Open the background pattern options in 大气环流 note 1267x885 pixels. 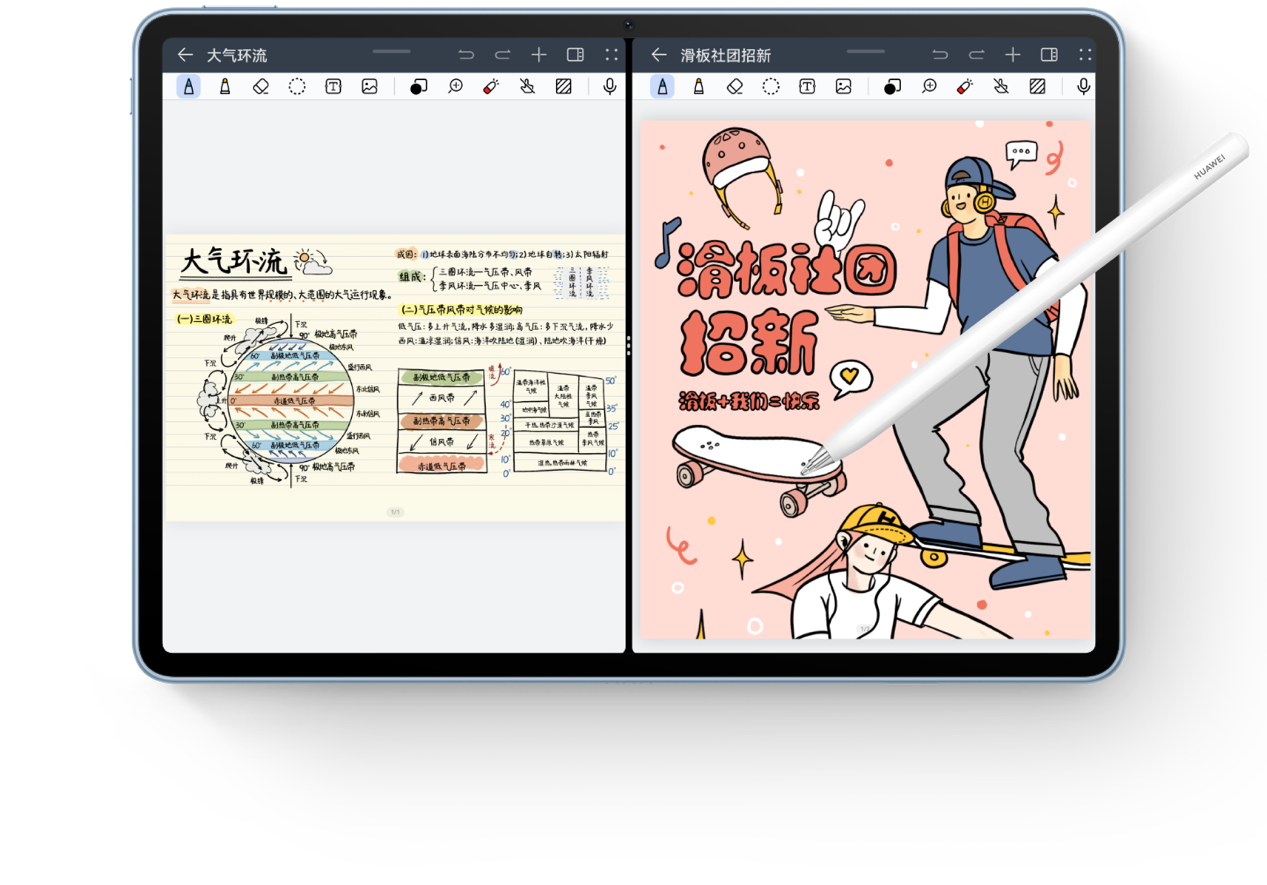pyautogui.click(x=564, y=87)
